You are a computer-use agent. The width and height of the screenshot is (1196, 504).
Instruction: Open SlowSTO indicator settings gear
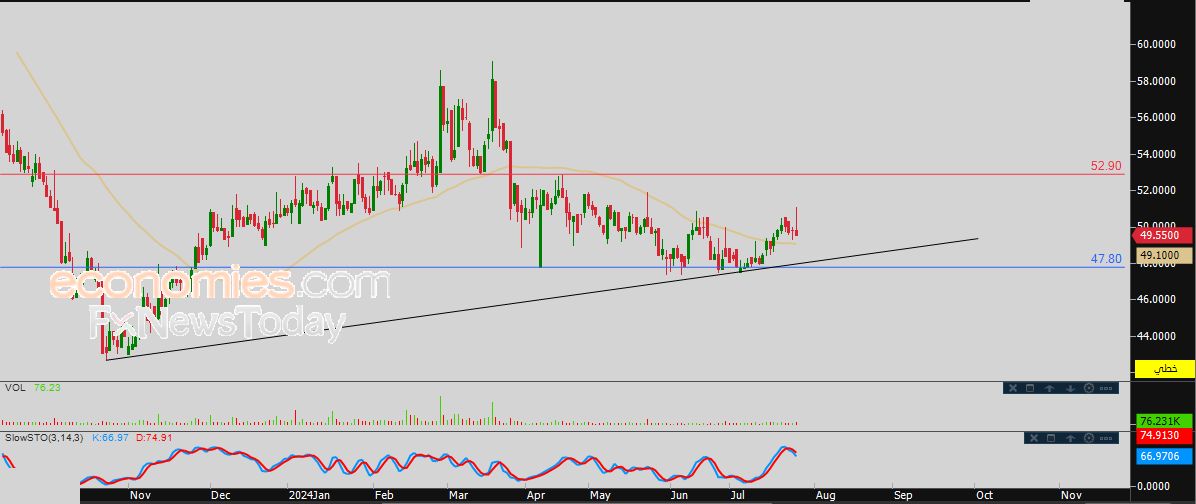click(1088, 438)
